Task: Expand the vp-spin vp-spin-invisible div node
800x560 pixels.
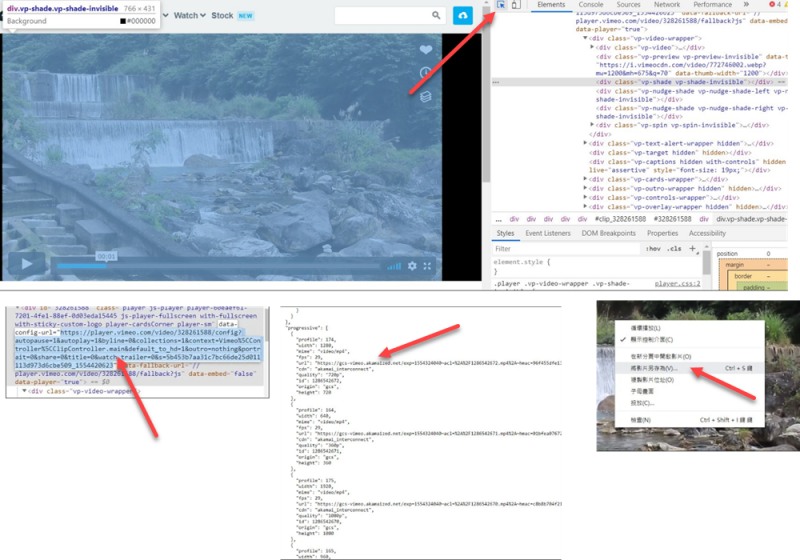Action: point(592,125)
